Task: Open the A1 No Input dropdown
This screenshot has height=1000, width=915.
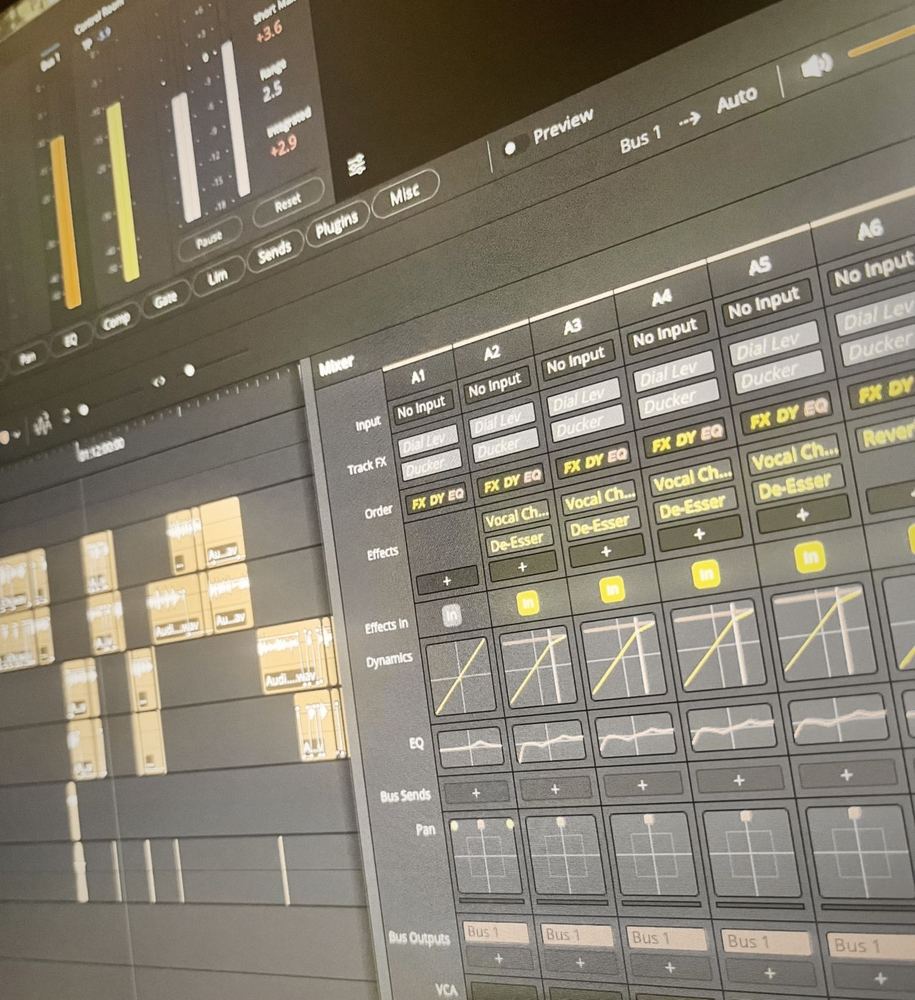Action: coord(421,406)
